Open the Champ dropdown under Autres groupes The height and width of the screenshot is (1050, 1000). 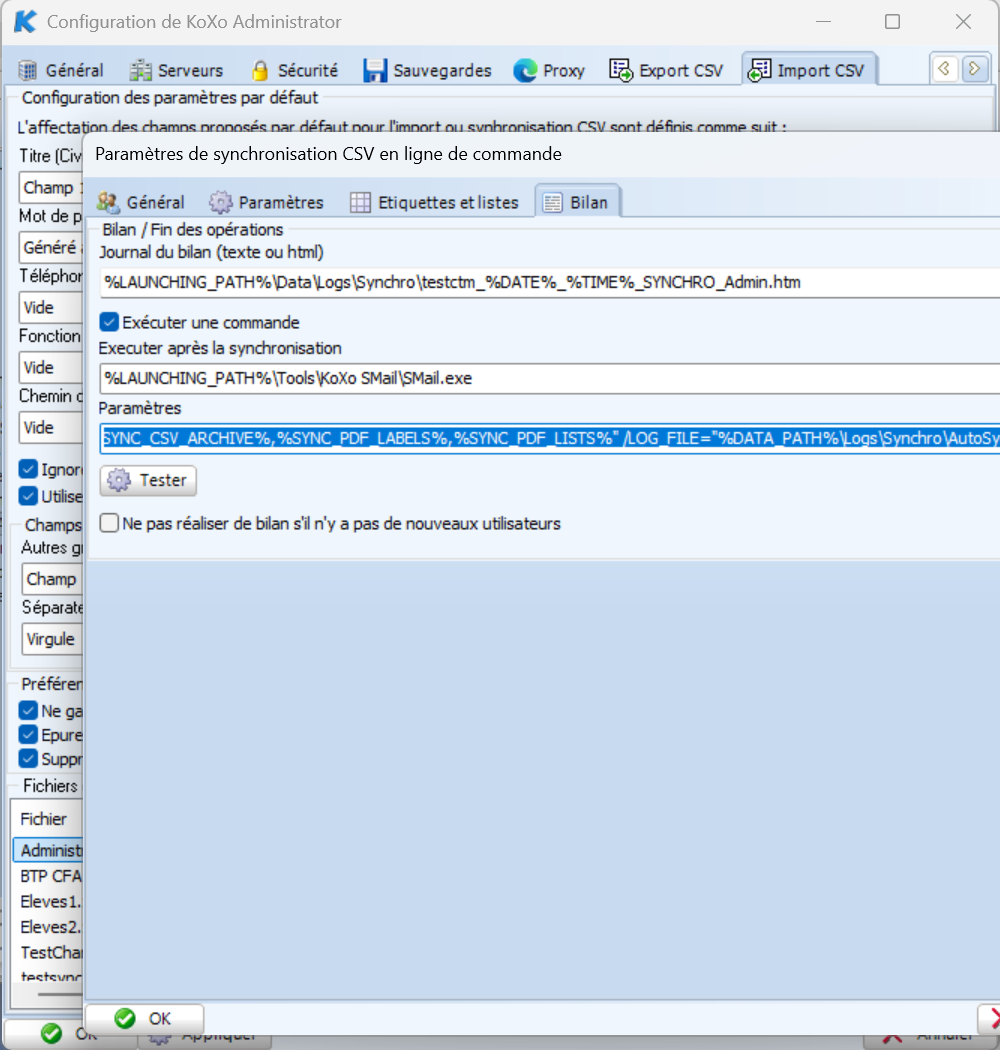[52, 579]
